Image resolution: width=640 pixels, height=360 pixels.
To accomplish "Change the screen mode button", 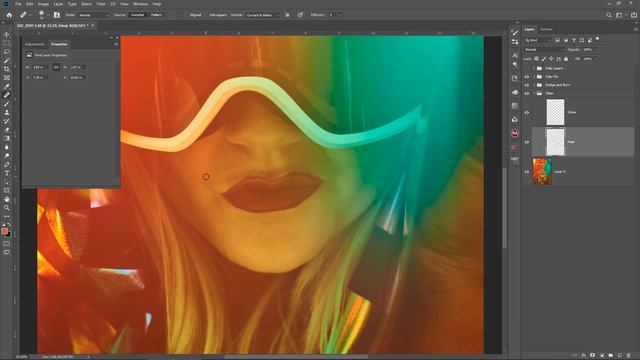I will pyautogui.click(x=7, y=253).
